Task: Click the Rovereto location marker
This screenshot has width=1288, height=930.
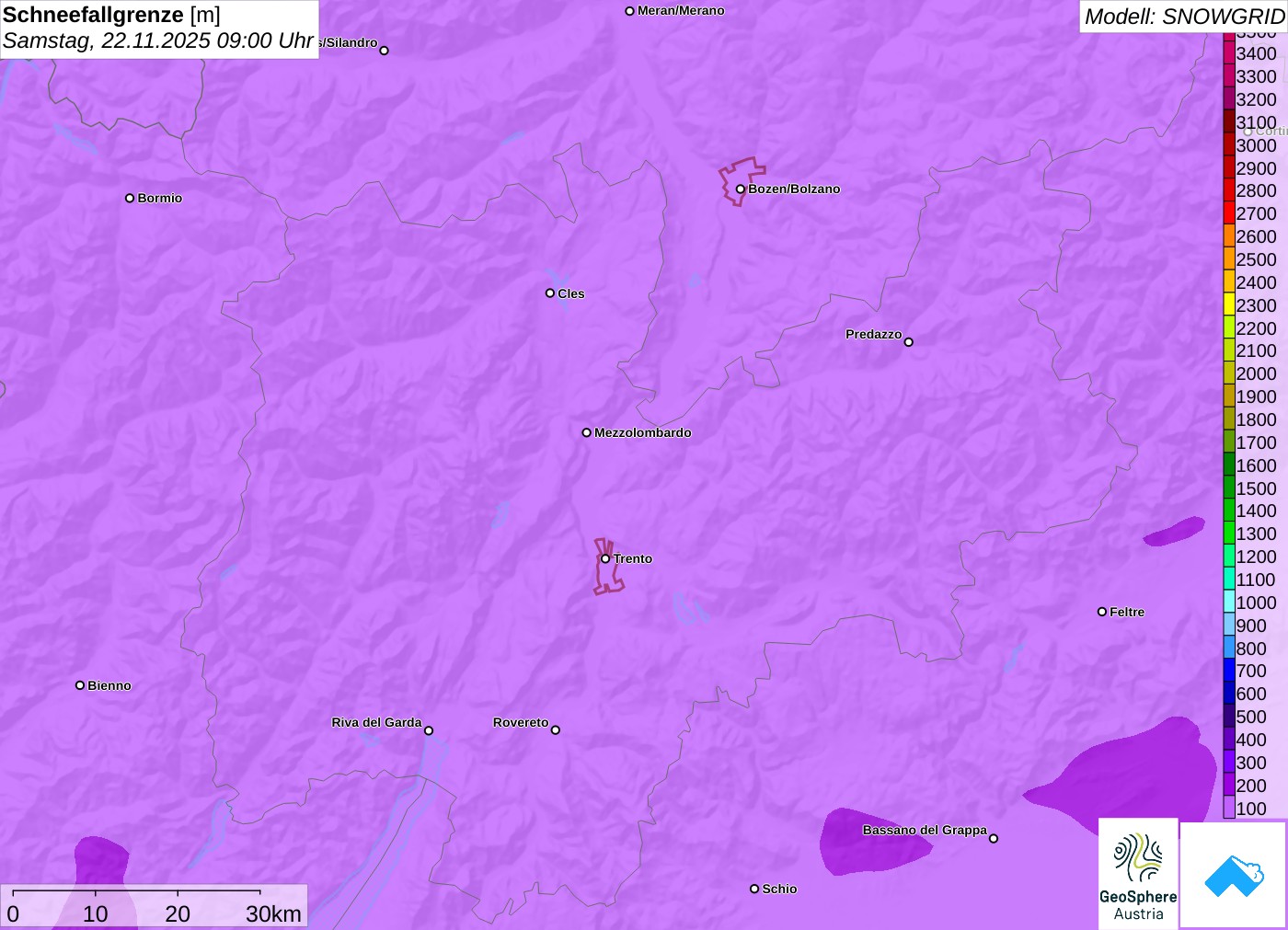Action: click(x=556, y=730)
